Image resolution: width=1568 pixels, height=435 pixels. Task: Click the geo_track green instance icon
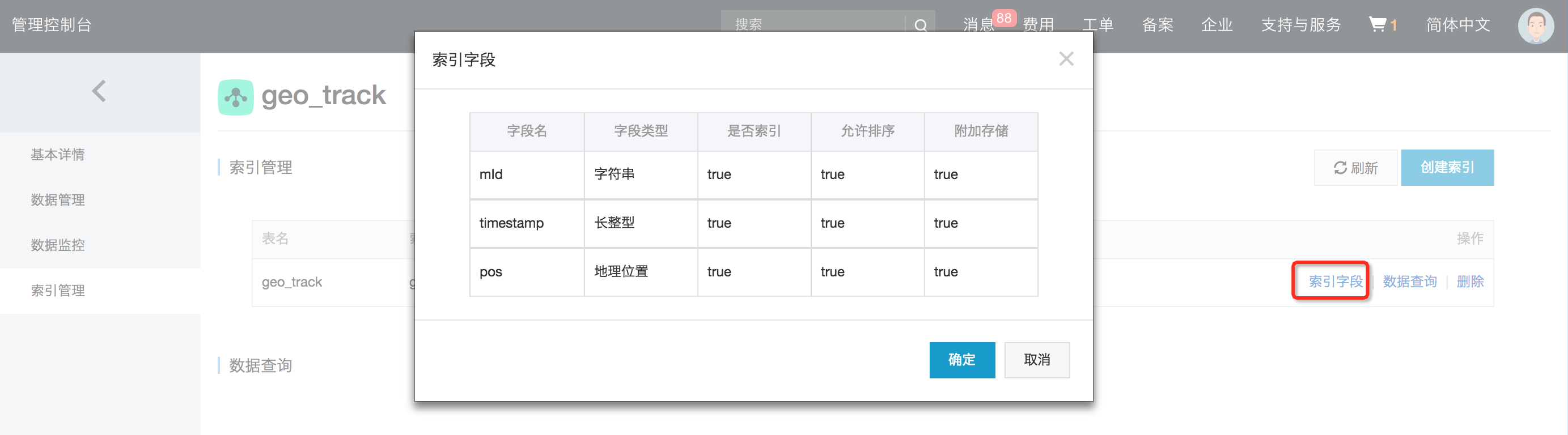click(236, 97)
